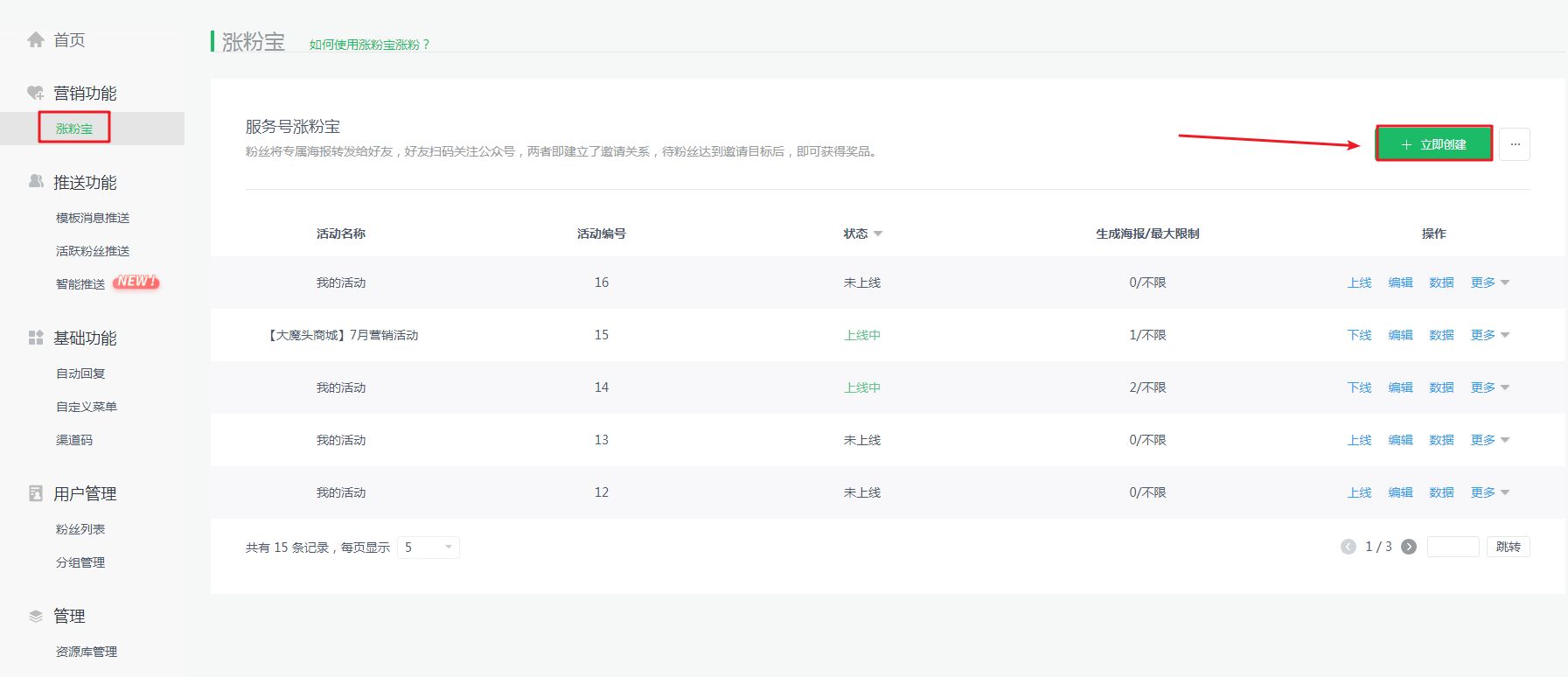Open 自动回复 in the sidebar

point(80,373)
